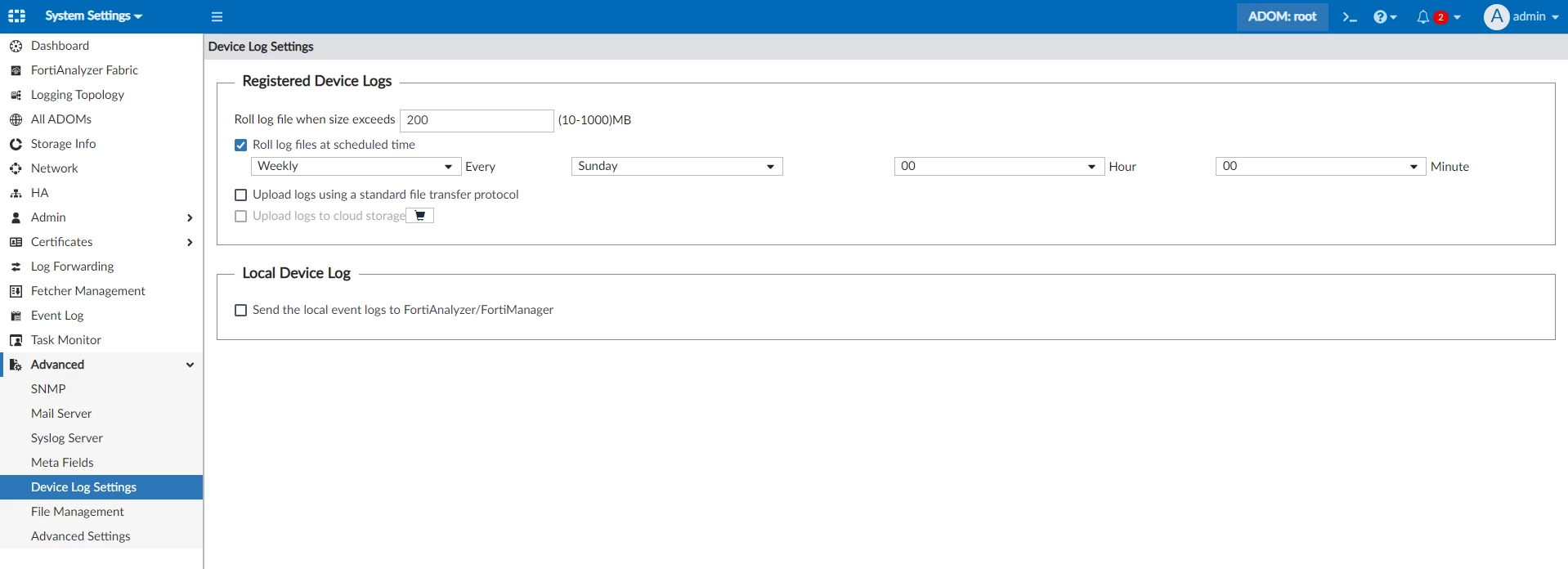
Task: Toggle the hamburger sidebar menu icon
Action: [x=217, y=16]
